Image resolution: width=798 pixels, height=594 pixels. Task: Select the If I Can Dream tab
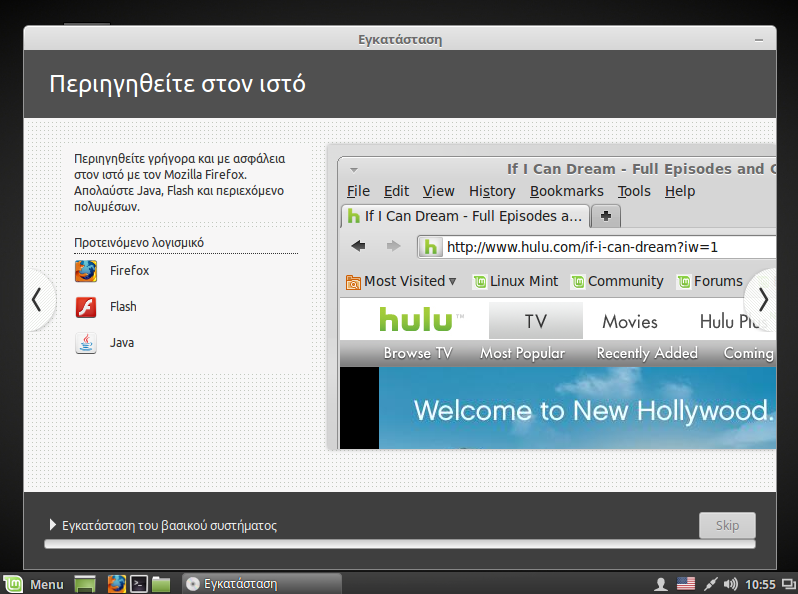465,216
